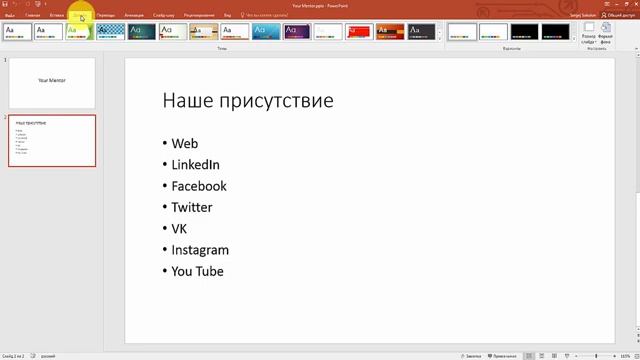The width and height of the screenshot is (640, 360).
Task: Open the ribbon display options icon
Action: [607, 4]
